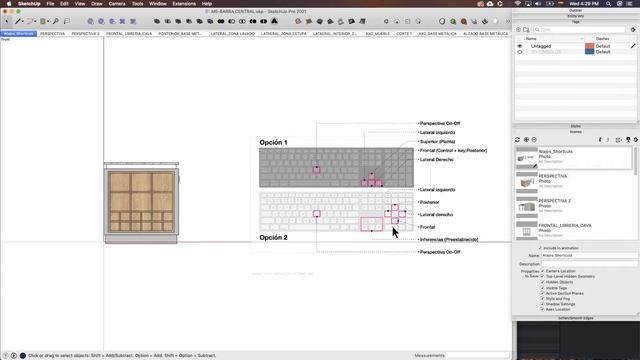Screen dimensions: 640x360
Task: Click the macOS Control Center icon
Action: tap(629, 4)
